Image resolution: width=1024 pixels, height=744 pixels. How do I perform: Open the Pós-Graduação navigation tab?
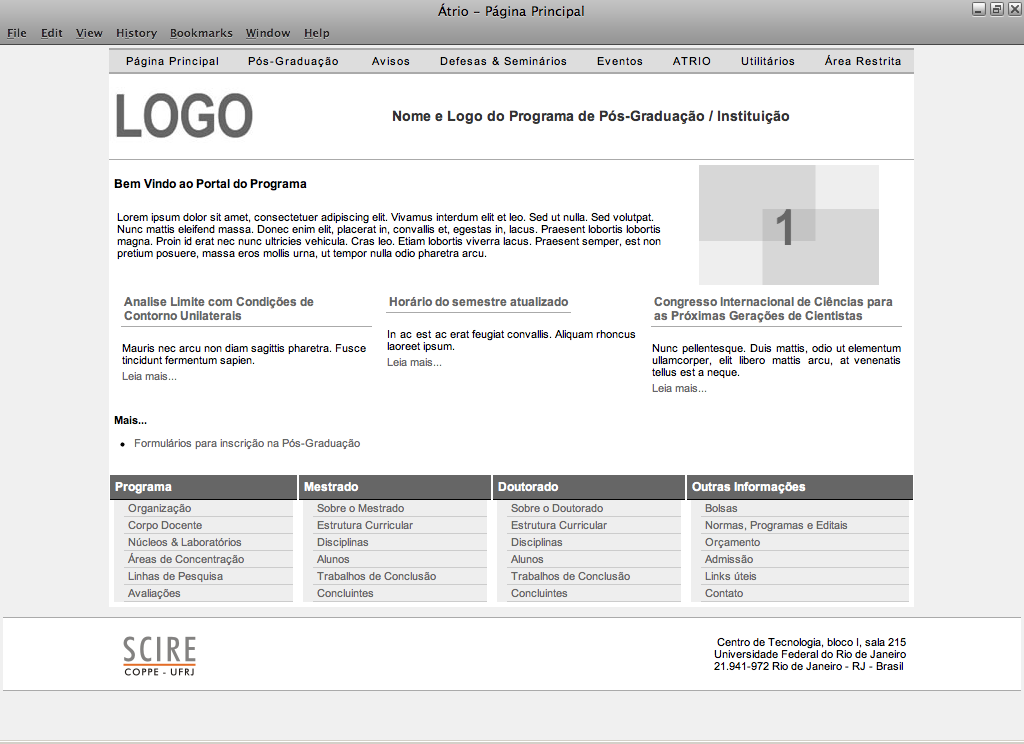click(293, 61)
